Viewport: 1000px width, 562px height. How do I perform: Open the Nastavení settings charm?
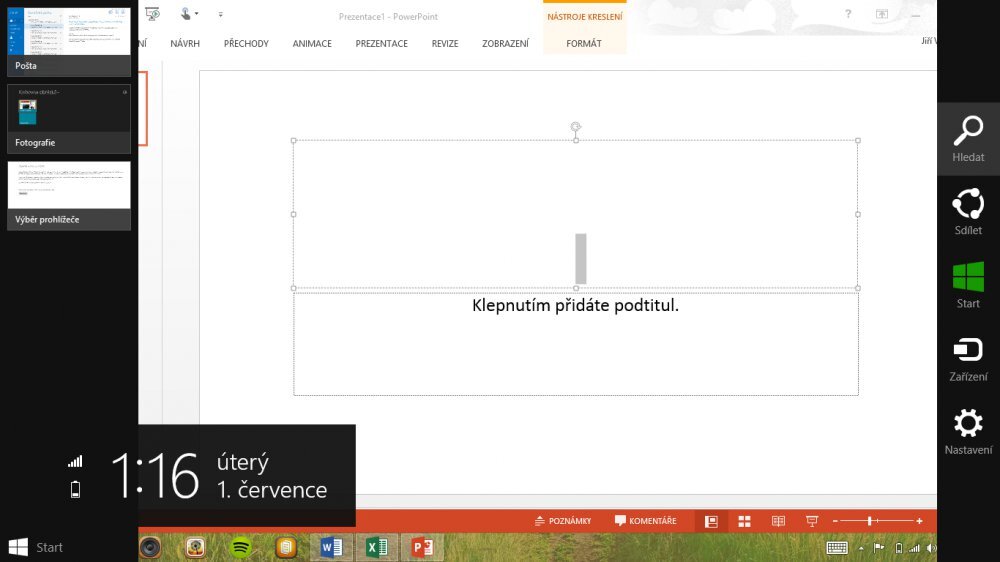coord(968,431)
